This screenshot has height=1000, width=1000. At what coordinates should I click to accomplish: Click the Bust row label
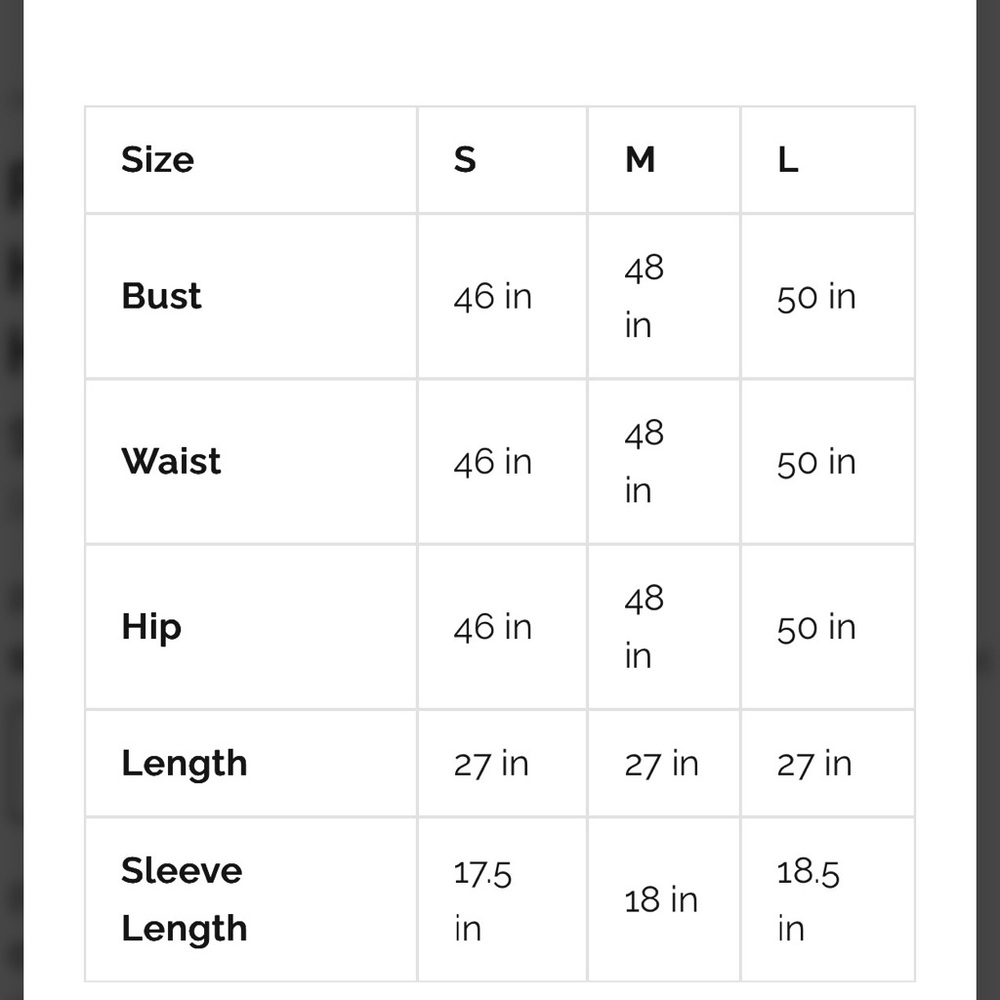pos(161,297)
